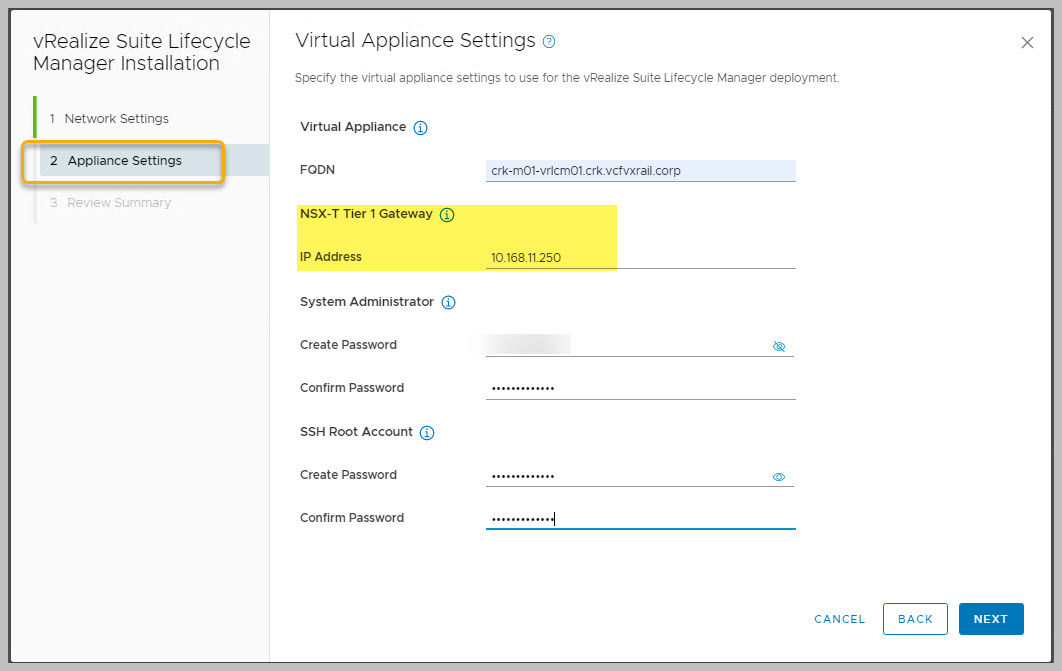
Task: Click the SSH Root Account info icon
Action: pyautogui.click(x=427, y=433)
